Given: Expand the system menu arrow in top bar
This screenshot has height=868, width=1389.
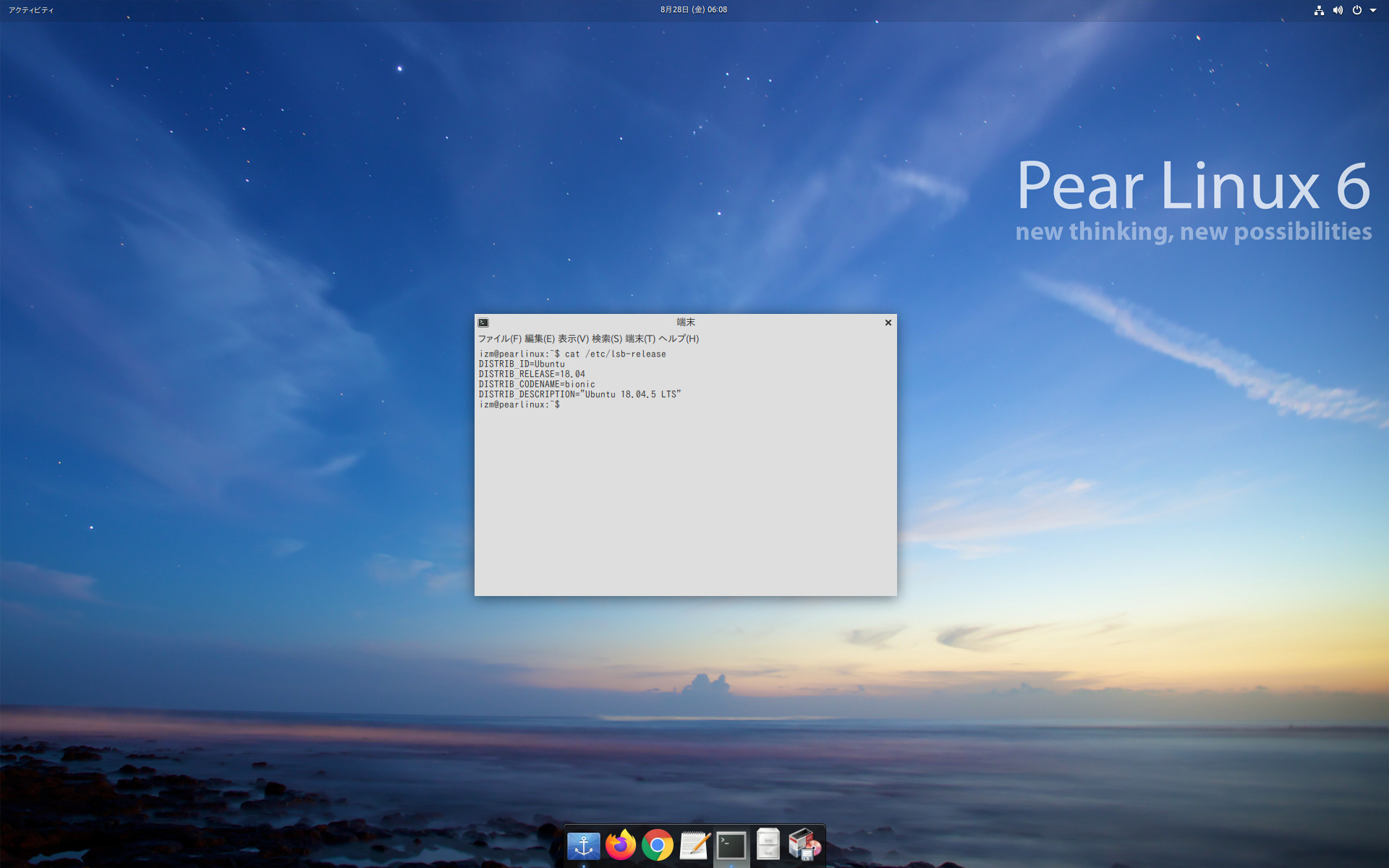Looking at the screenshot, I should [x=1373, y=10].
